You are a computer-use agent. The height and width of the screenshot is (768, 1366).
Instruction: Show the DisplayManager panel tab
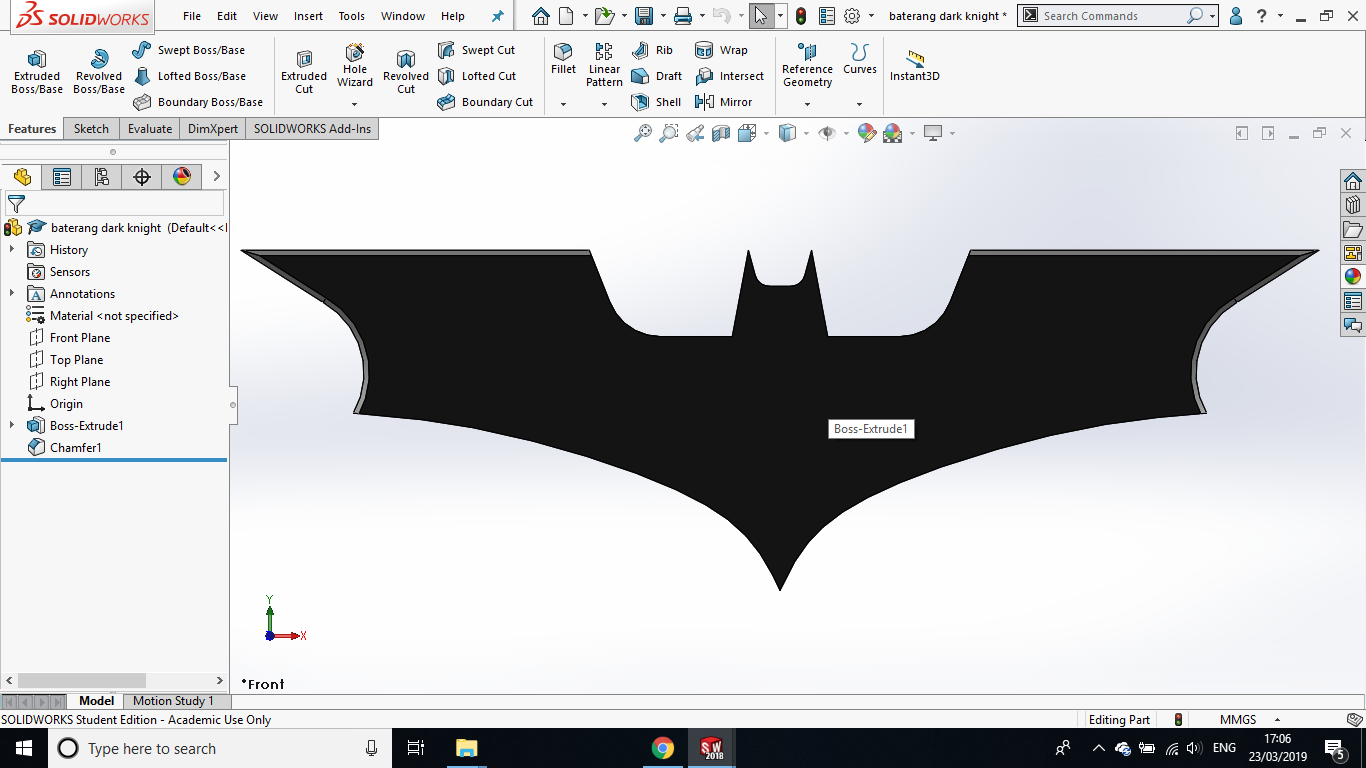pos(182,177)
